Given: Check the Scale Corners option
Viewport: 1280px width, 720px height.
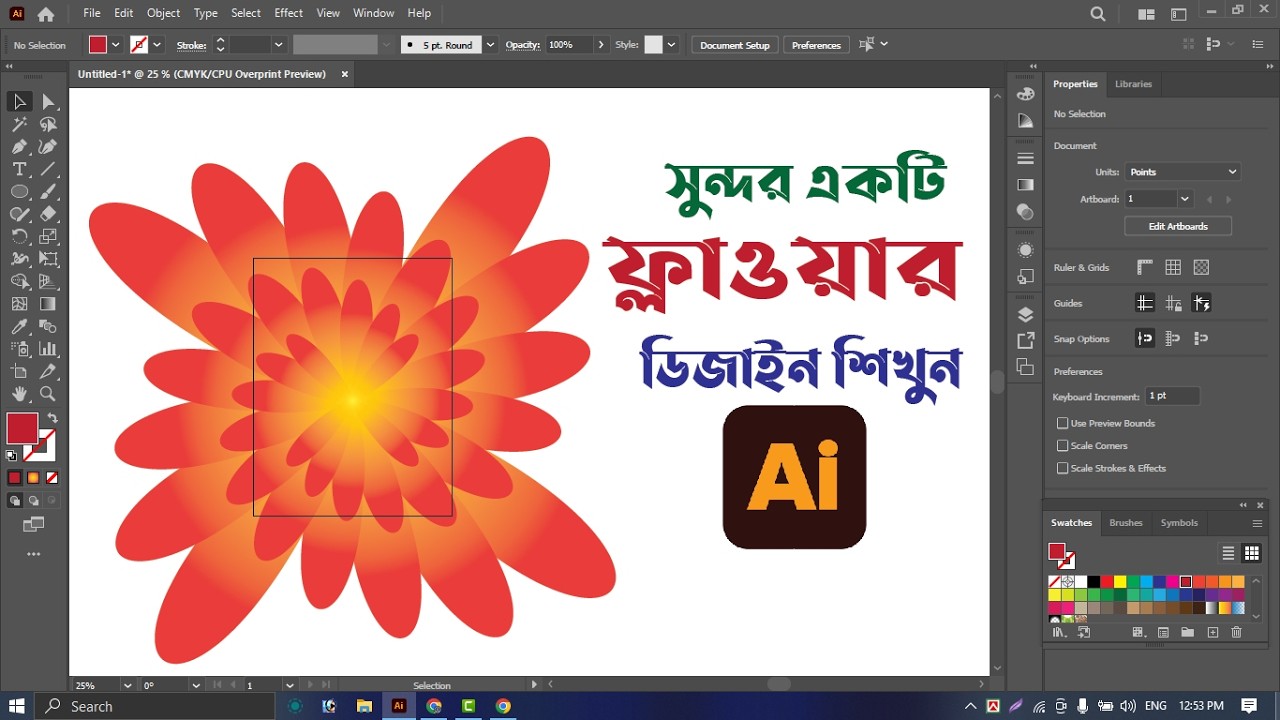Looking at the screenshot, I should [x=1063, y=446].
